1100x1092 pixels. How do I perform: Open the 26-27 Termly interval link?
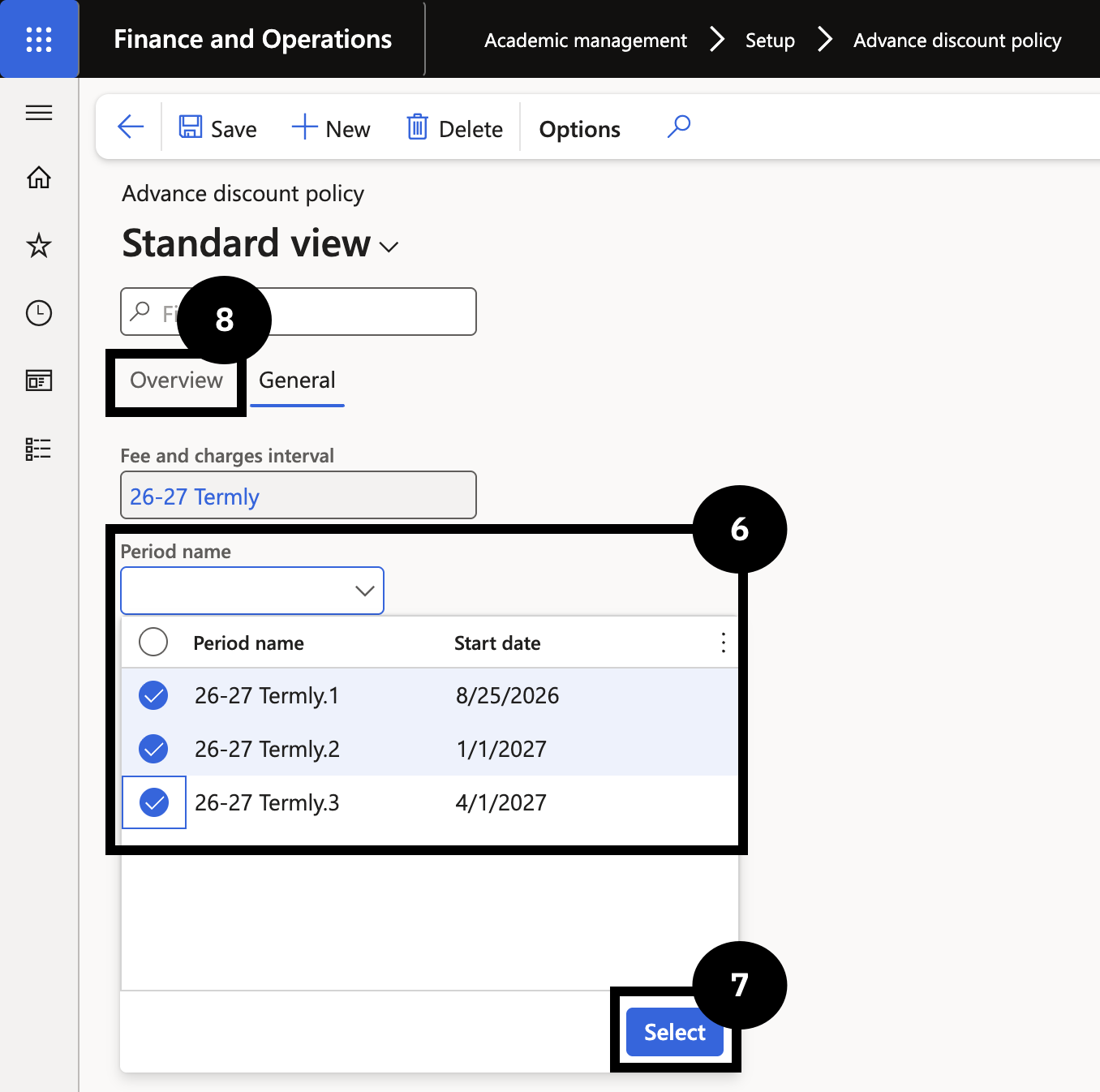pyautogui.click(x=195, y=496)
